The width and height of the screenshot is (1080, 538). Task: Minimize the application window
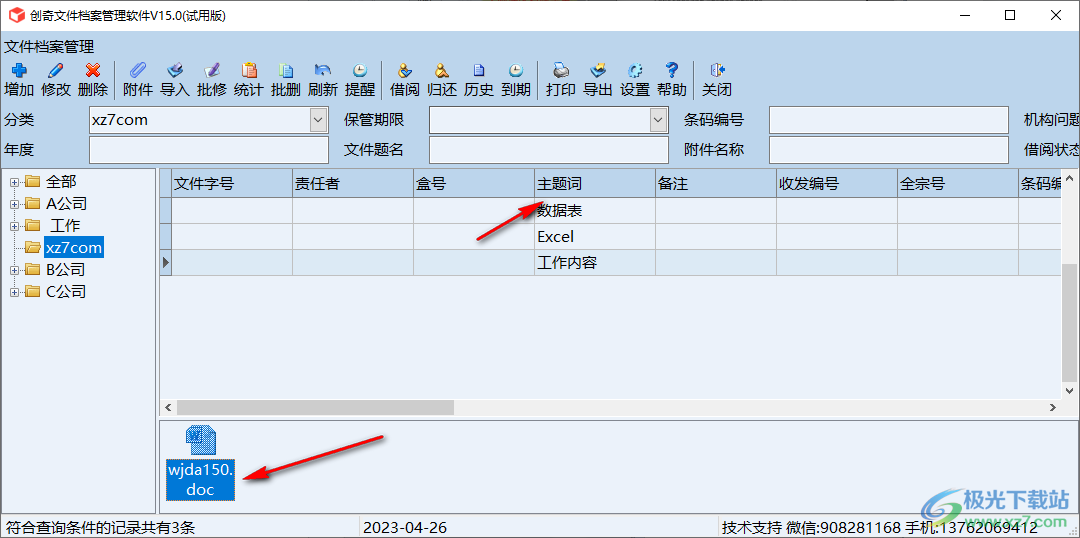[964, 15]
